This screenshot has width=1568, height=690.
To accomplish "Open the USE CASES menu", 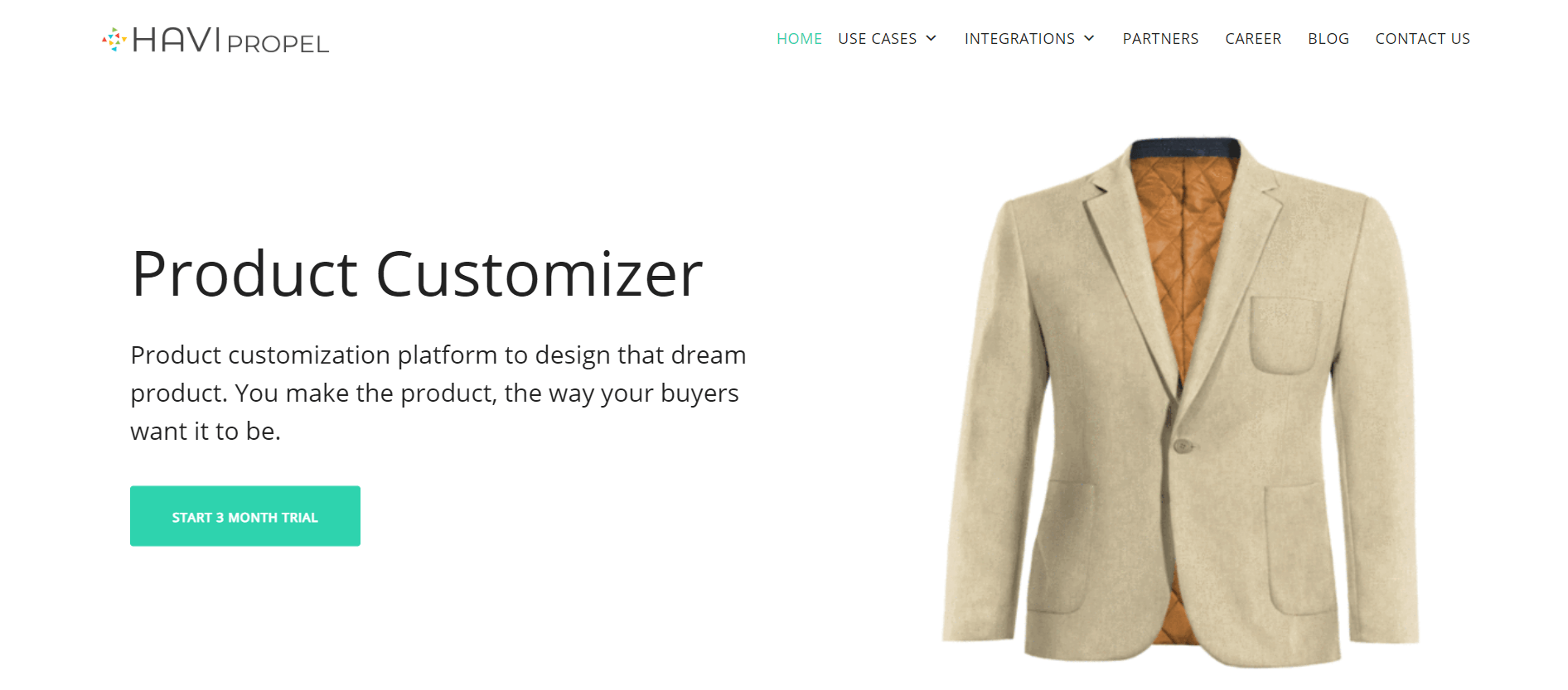I will (x=877, y=39).
